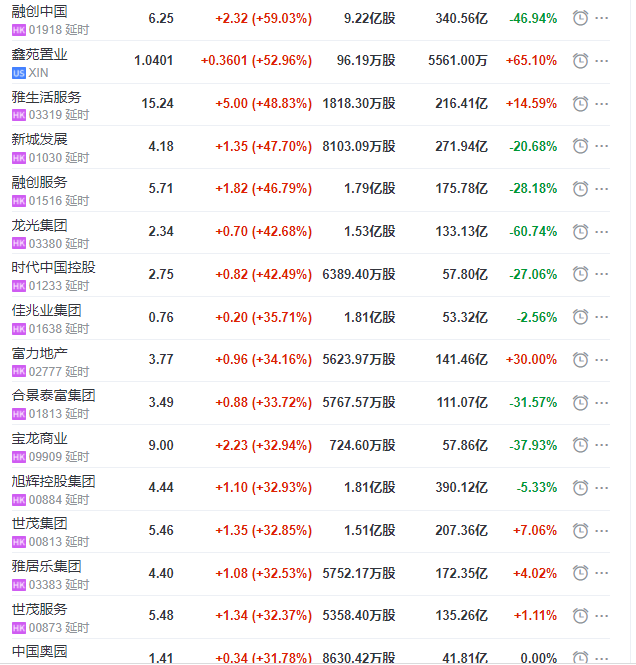The width and height of the screenshot is (636, 665).
Task: Click alert clock in 新城发展 row
Action: pos(580,146)
